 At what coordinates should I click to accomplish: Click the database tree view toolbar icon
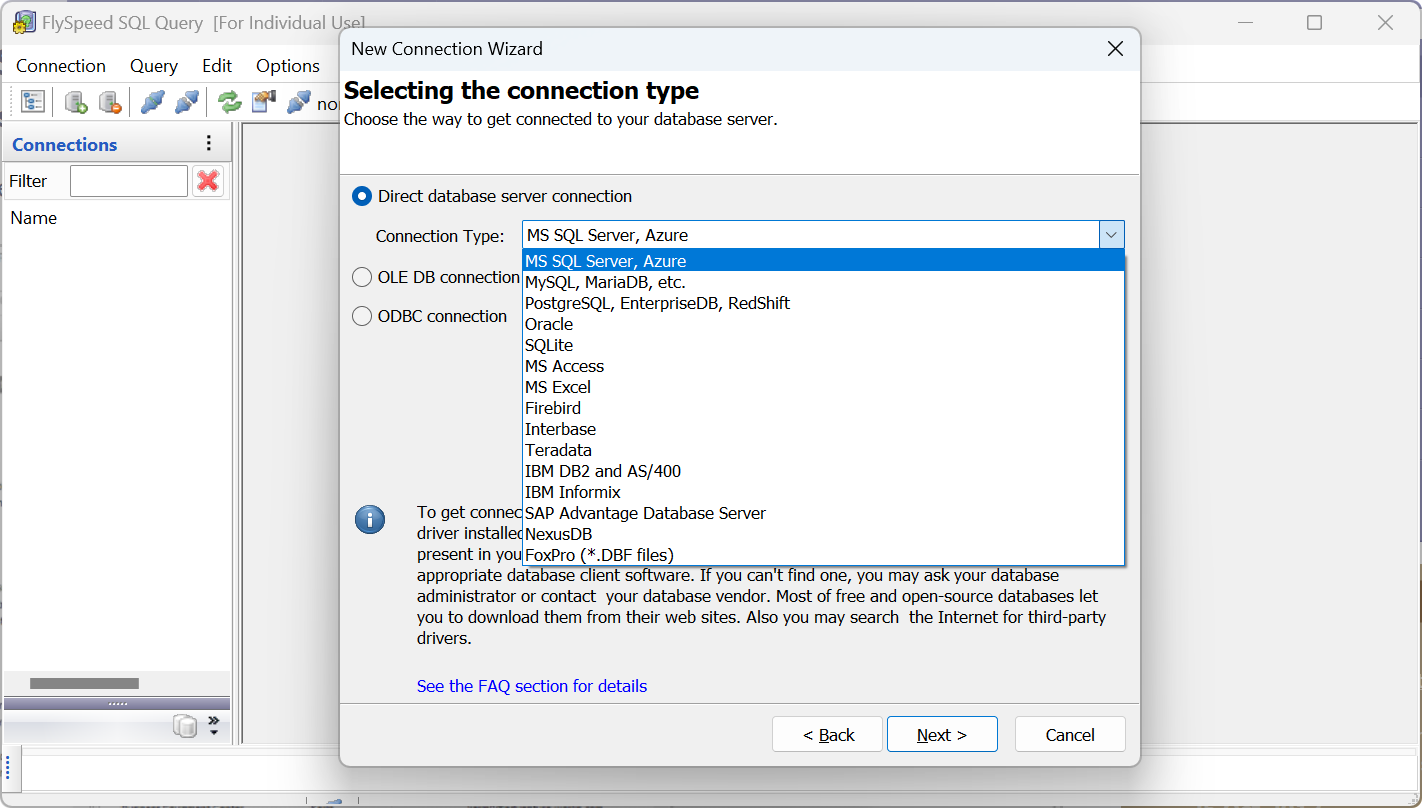point(33,102)
